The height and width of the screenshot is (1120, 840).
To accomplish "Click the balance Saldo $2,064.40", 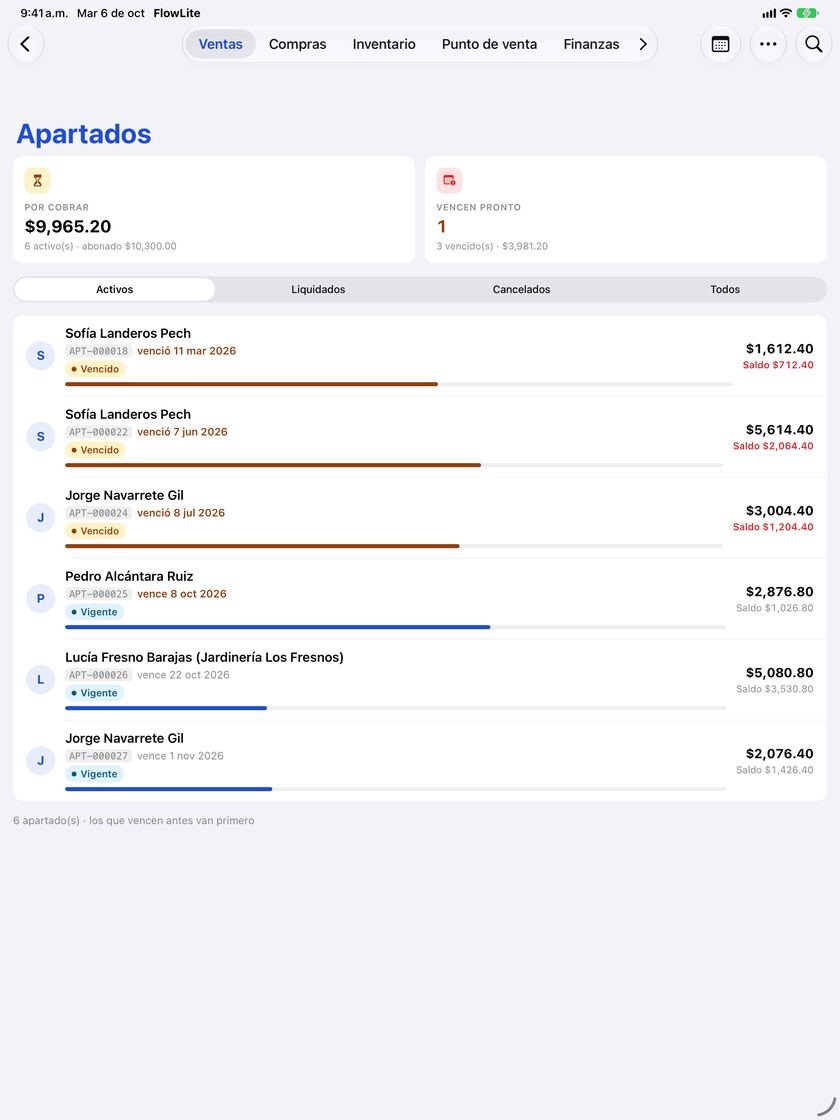I will (x=773, y=446).
